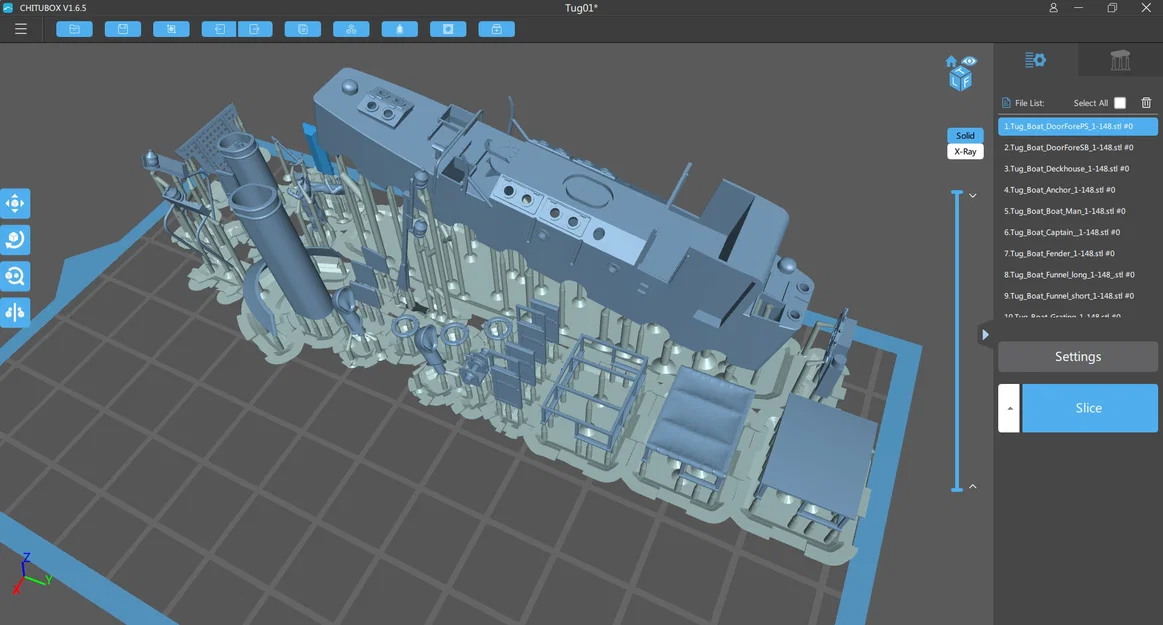Click the user account icon
1163x625 pixels.
coord(1053,7)
